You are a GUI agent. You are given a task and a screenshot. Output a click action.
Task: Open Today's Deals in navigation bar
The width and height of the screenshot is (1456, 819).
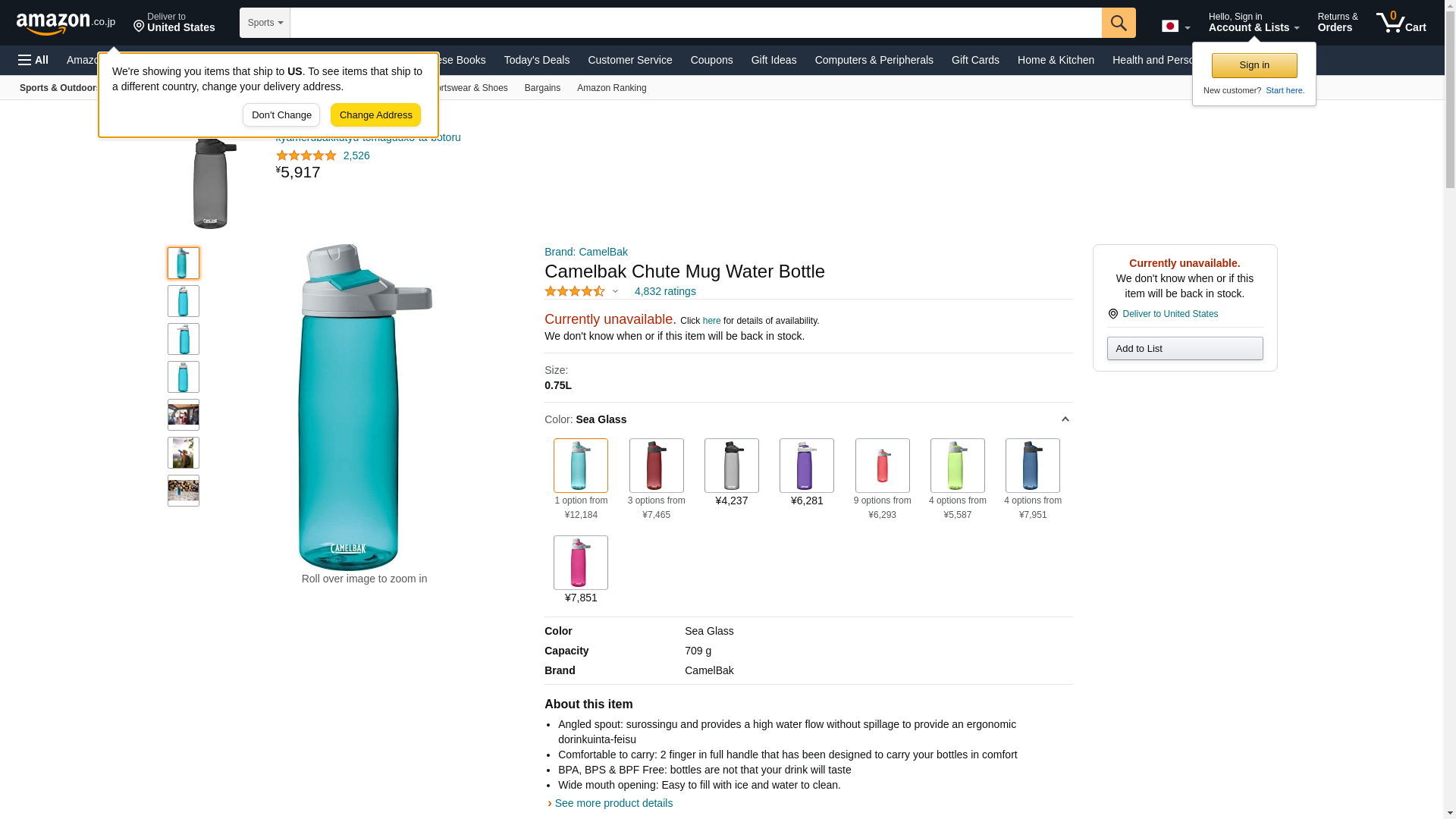[x=536, y=60]
